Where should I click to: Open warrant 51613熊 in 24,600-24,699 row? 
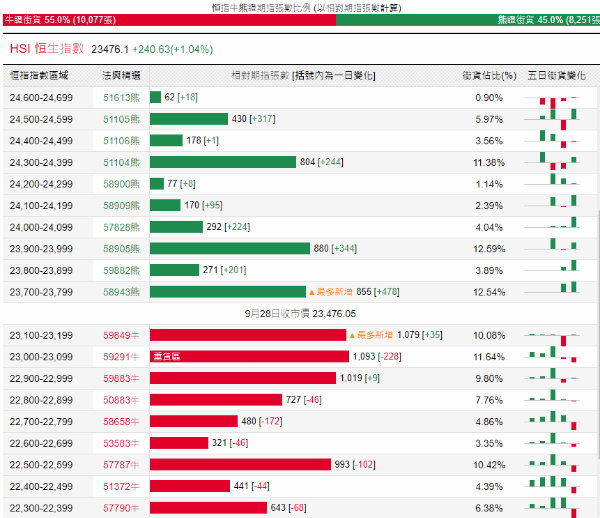coord(121,98)
